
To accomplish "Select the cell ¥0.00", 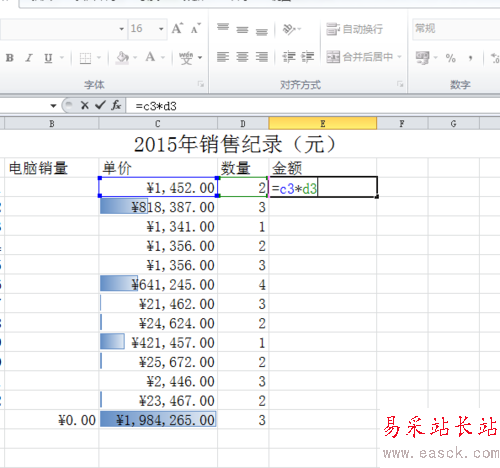I will [x=52, y=419].
